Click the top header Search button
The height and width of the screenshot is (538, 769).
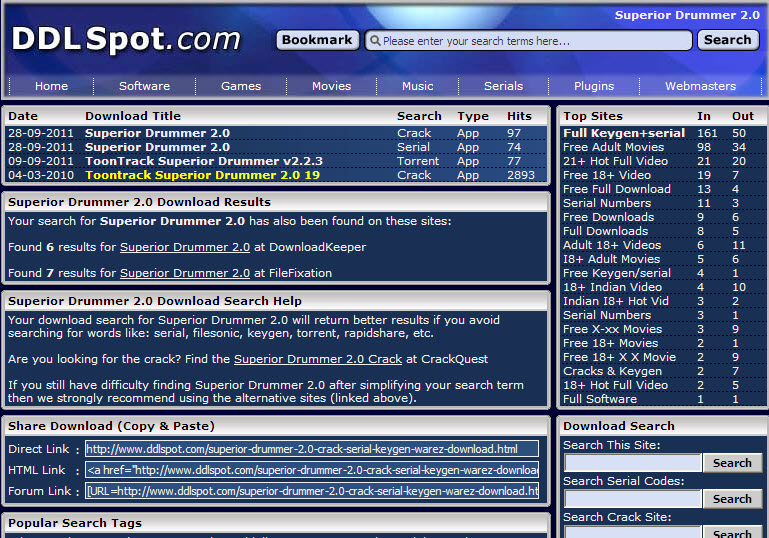coord(728,40)
